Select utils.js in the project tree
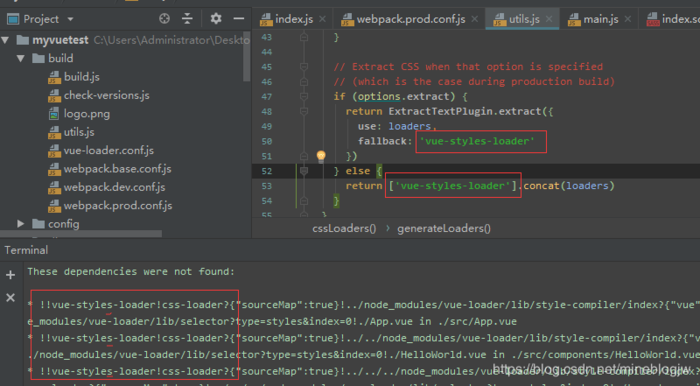 (79, 132)
